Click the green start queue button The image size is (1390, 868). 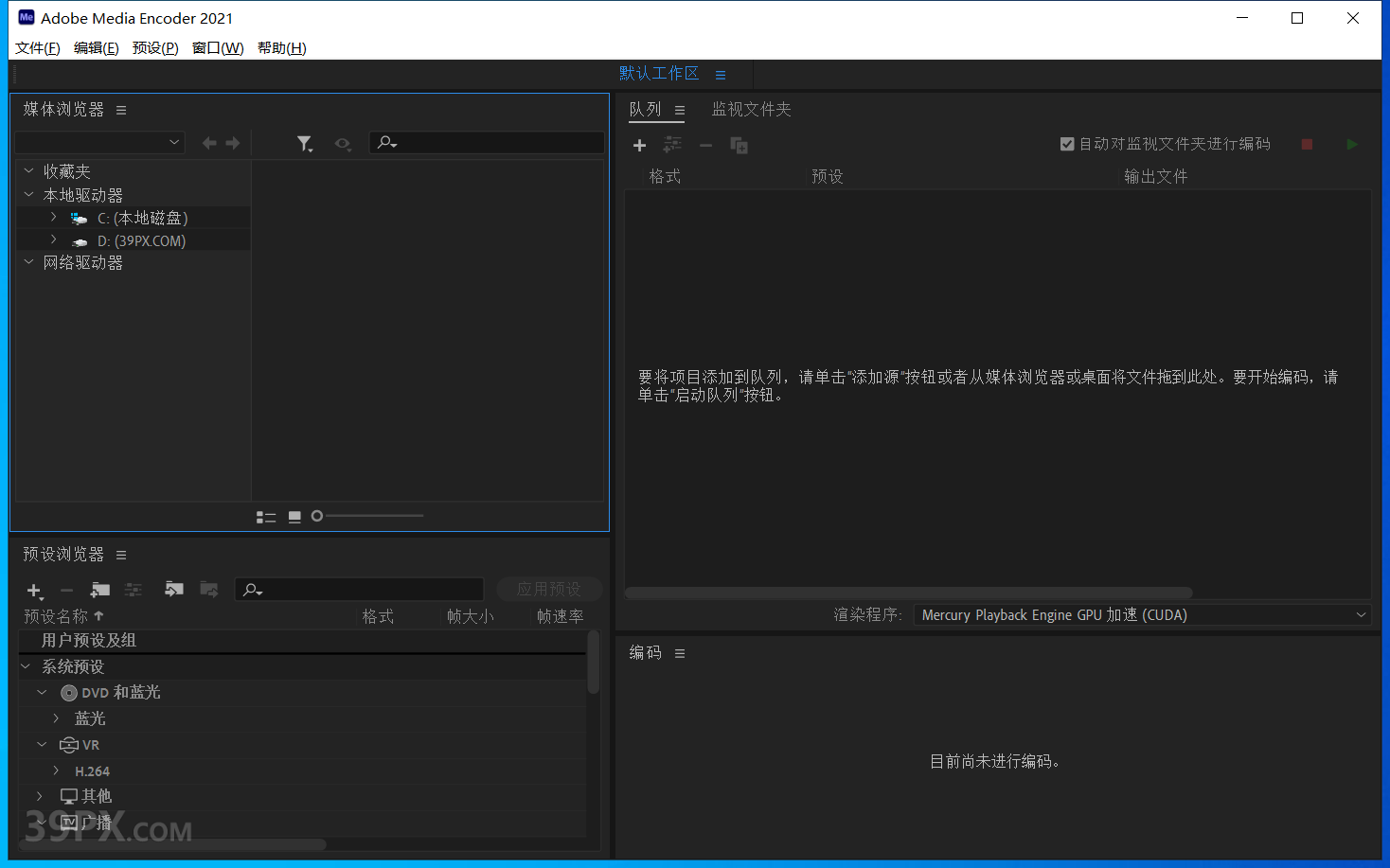(1352, 145)
